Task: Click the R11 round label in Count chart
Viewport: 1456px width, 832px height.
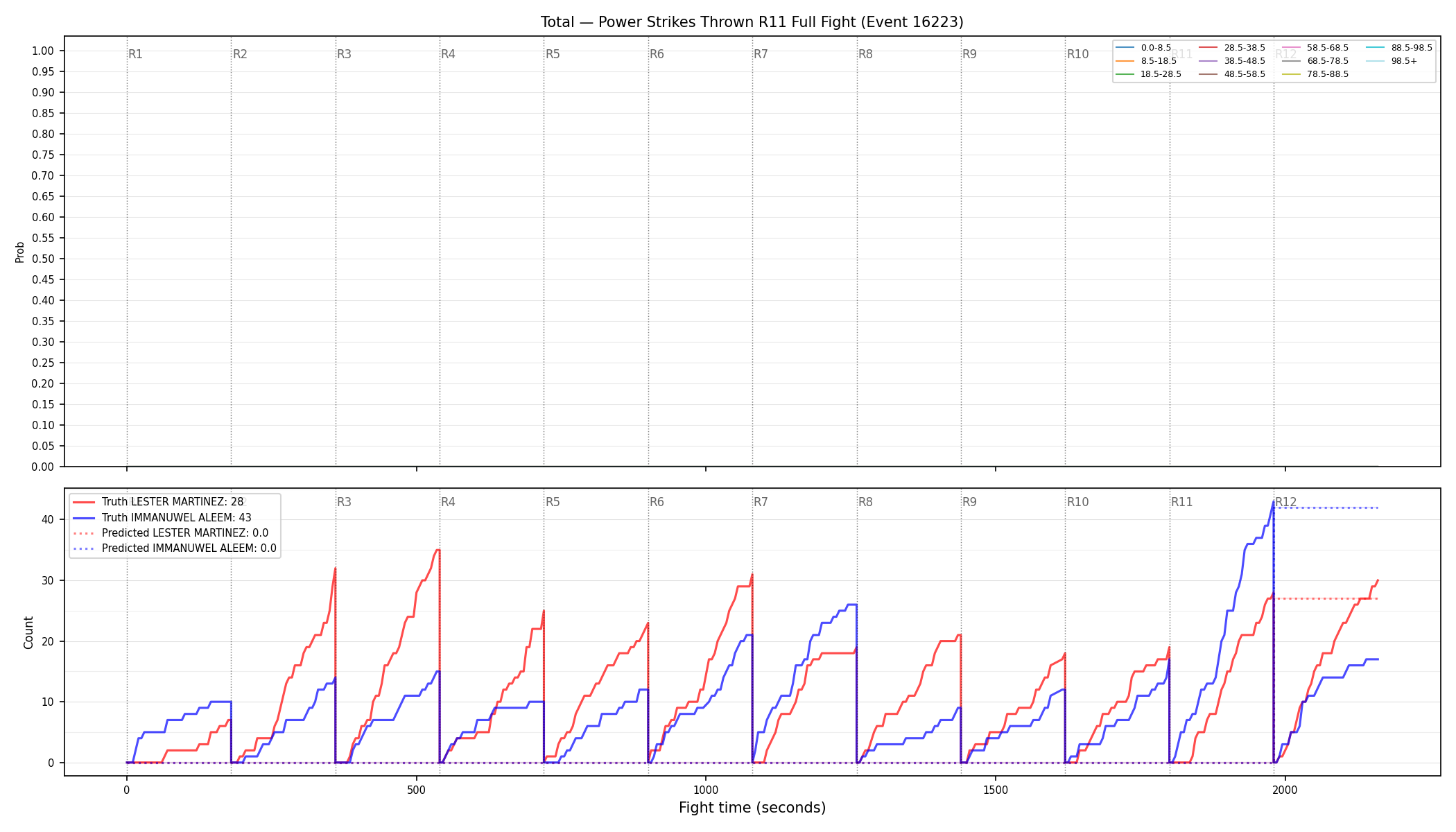Action: (1182, 502)
